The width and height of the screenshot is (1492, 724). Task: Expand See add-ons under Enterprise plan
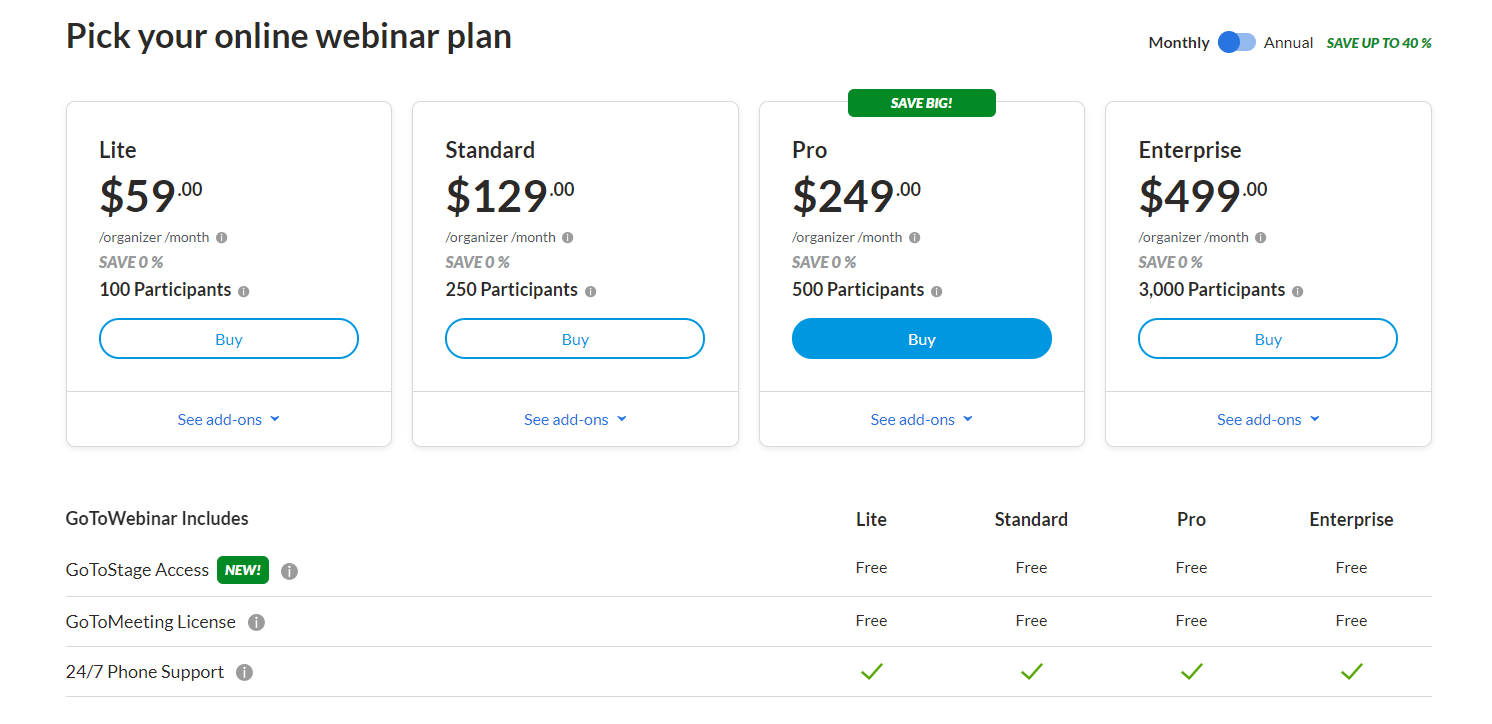[x=1268, y=419]
